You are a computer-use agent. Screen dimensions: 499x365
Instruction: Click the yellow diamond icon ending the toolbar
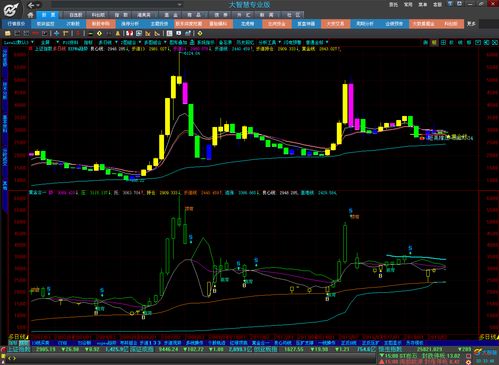[199, 33]
